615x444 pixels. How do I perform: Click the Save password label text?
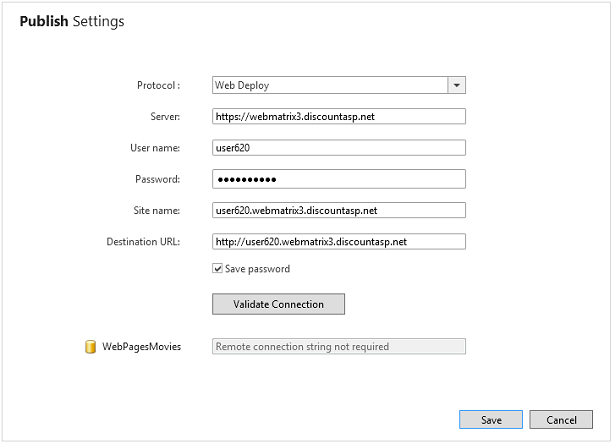pyautogui.click(x=257, y=268)
